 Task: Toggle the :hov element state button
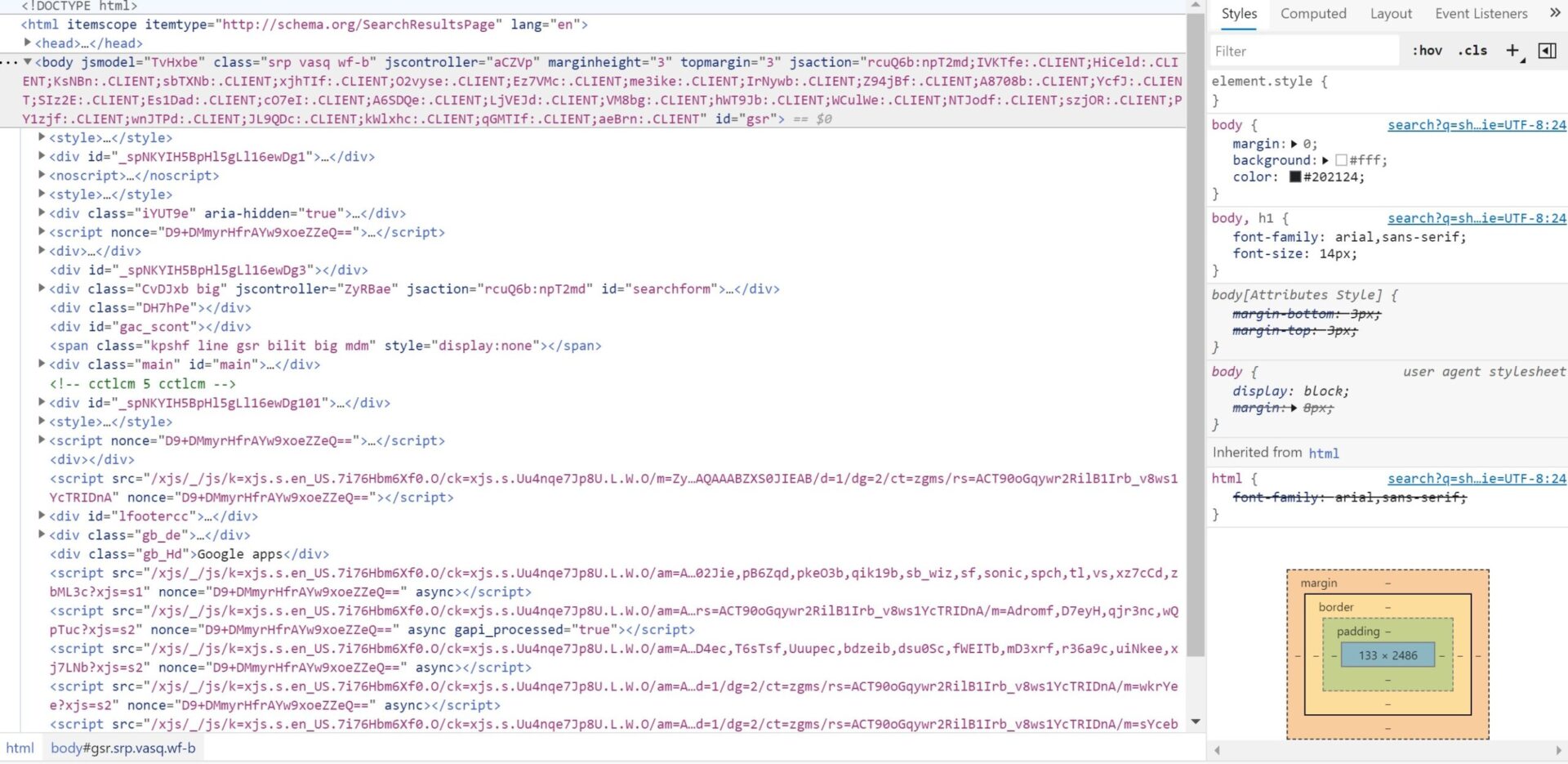1427,51
